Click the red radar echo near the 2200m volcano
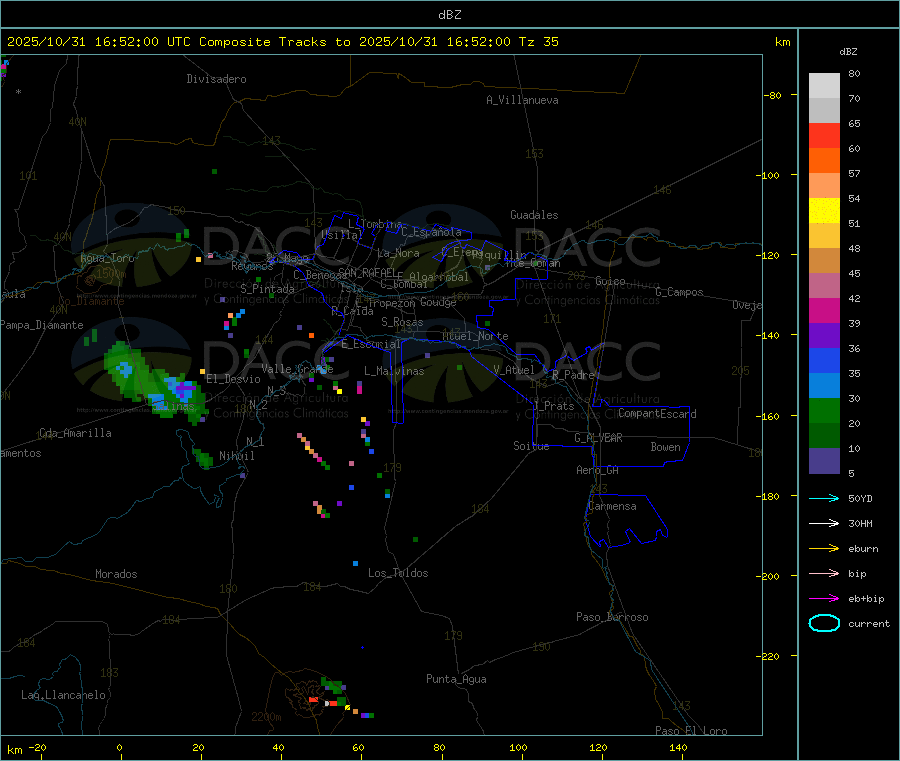Viewport: 900px width, 761px height. click(313, 700)
